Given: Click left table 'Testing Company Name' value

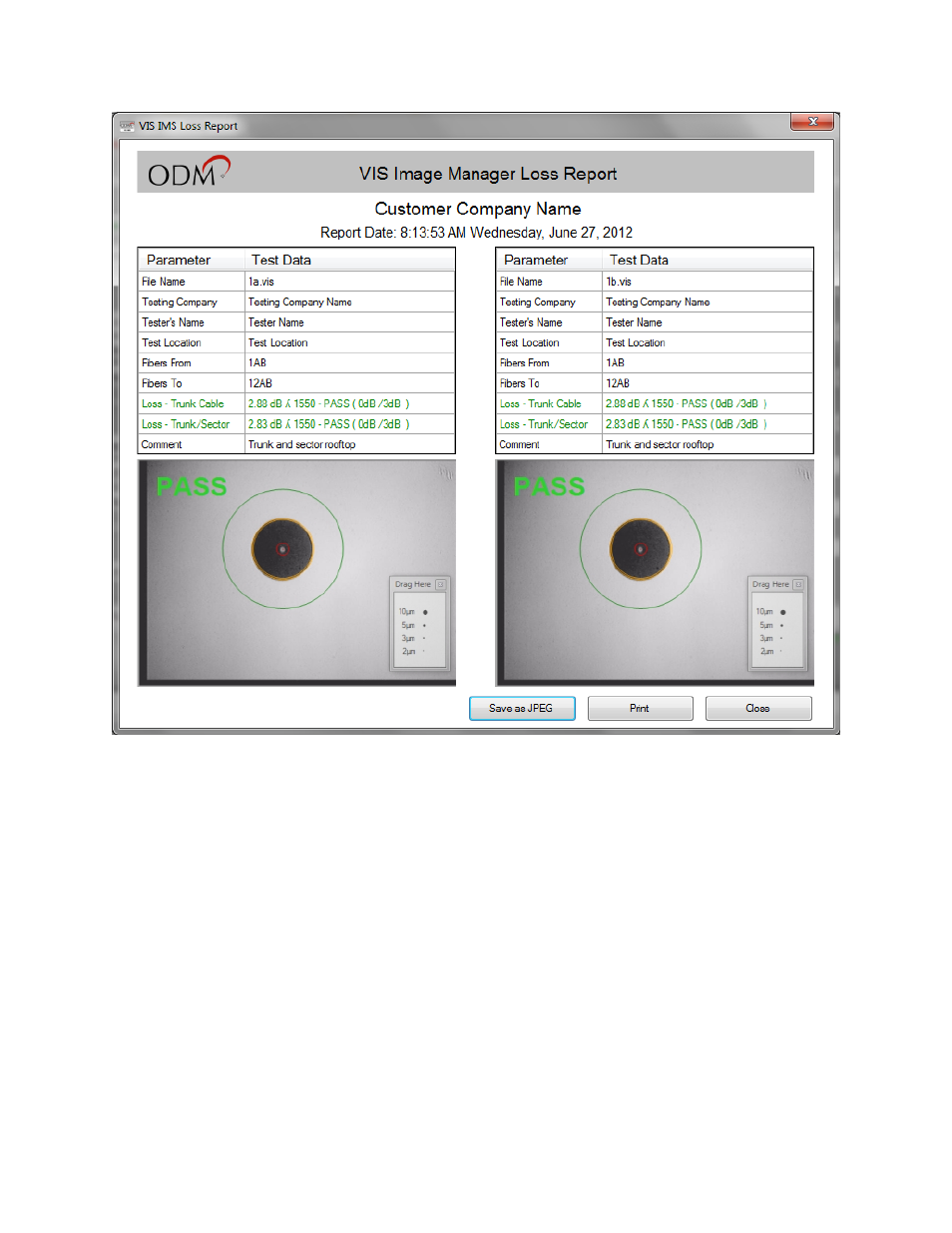Looking at the screenshot, I should pos(299,303).
